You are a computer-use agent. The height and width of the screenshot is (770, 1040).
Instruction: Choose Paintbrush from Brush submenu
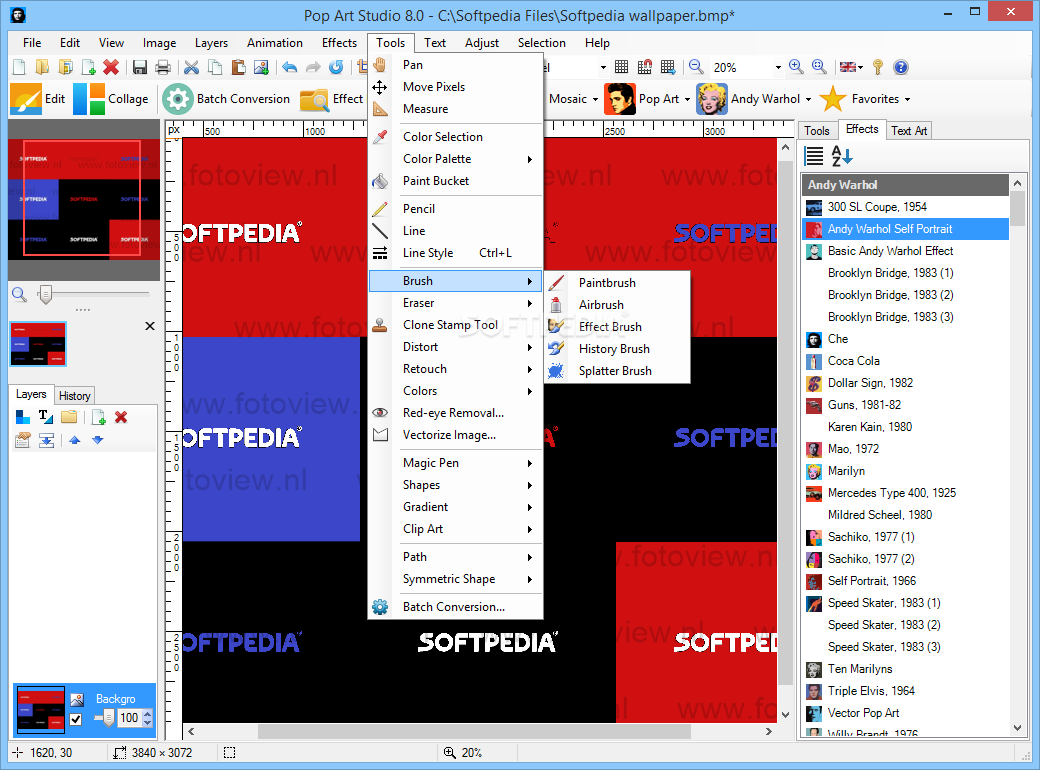(x=618, y=283)
